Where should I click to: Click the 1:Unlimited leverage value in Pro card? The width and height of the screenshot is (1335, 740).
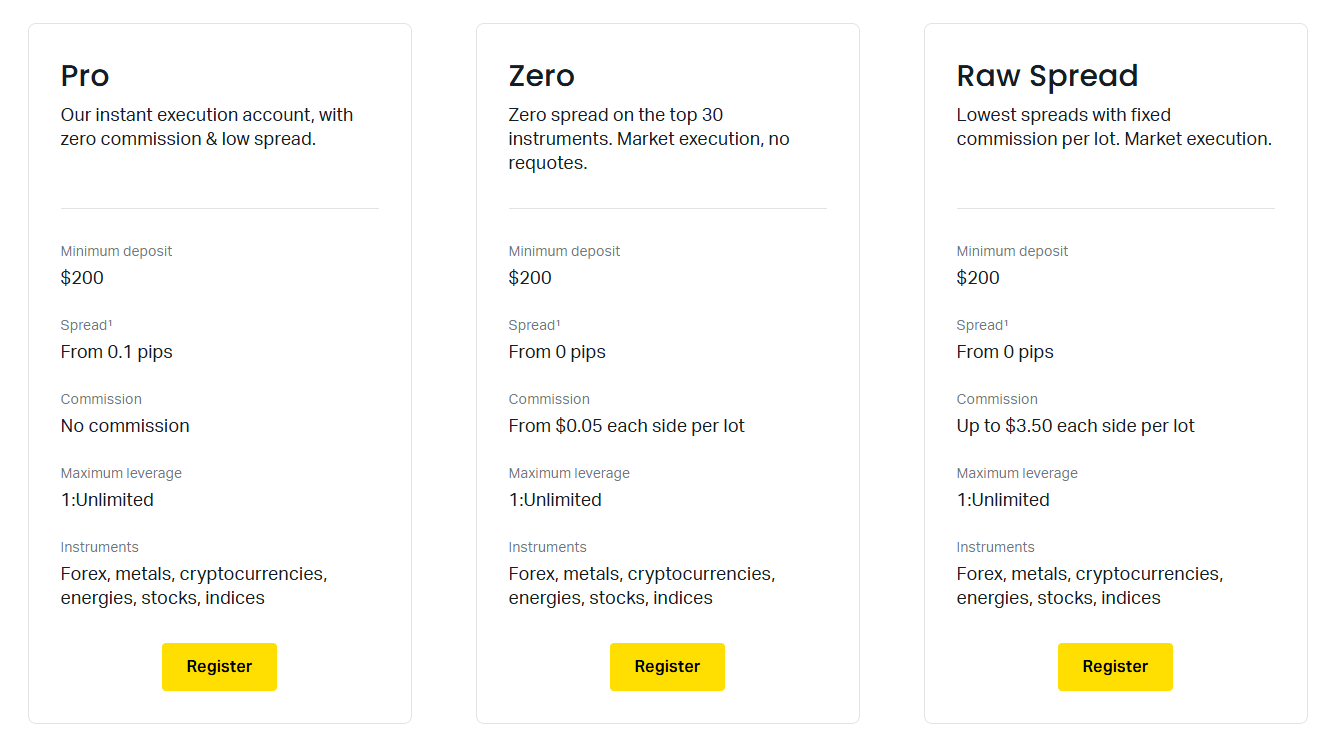pos(107,500)
